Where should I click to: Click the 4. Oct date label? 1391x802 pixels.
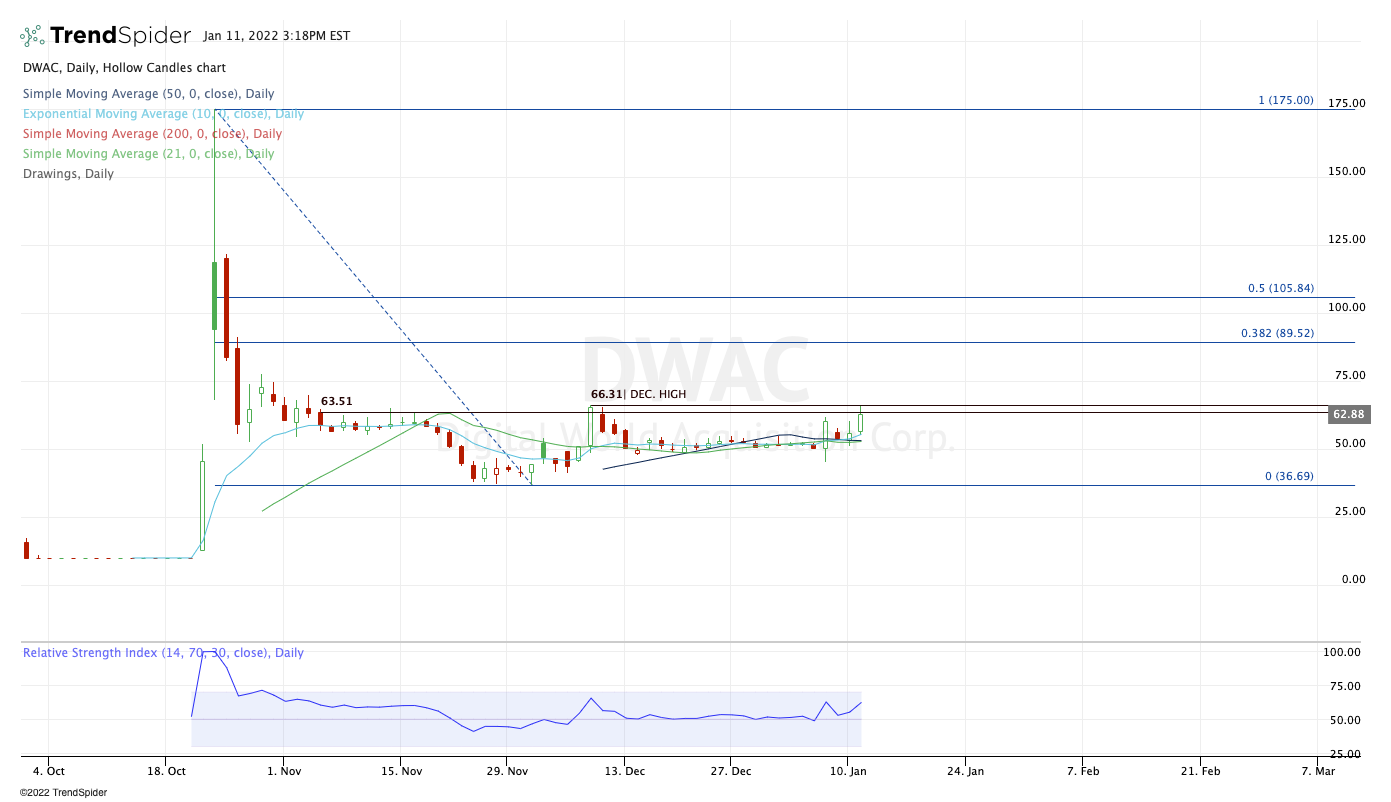(48, 771)
